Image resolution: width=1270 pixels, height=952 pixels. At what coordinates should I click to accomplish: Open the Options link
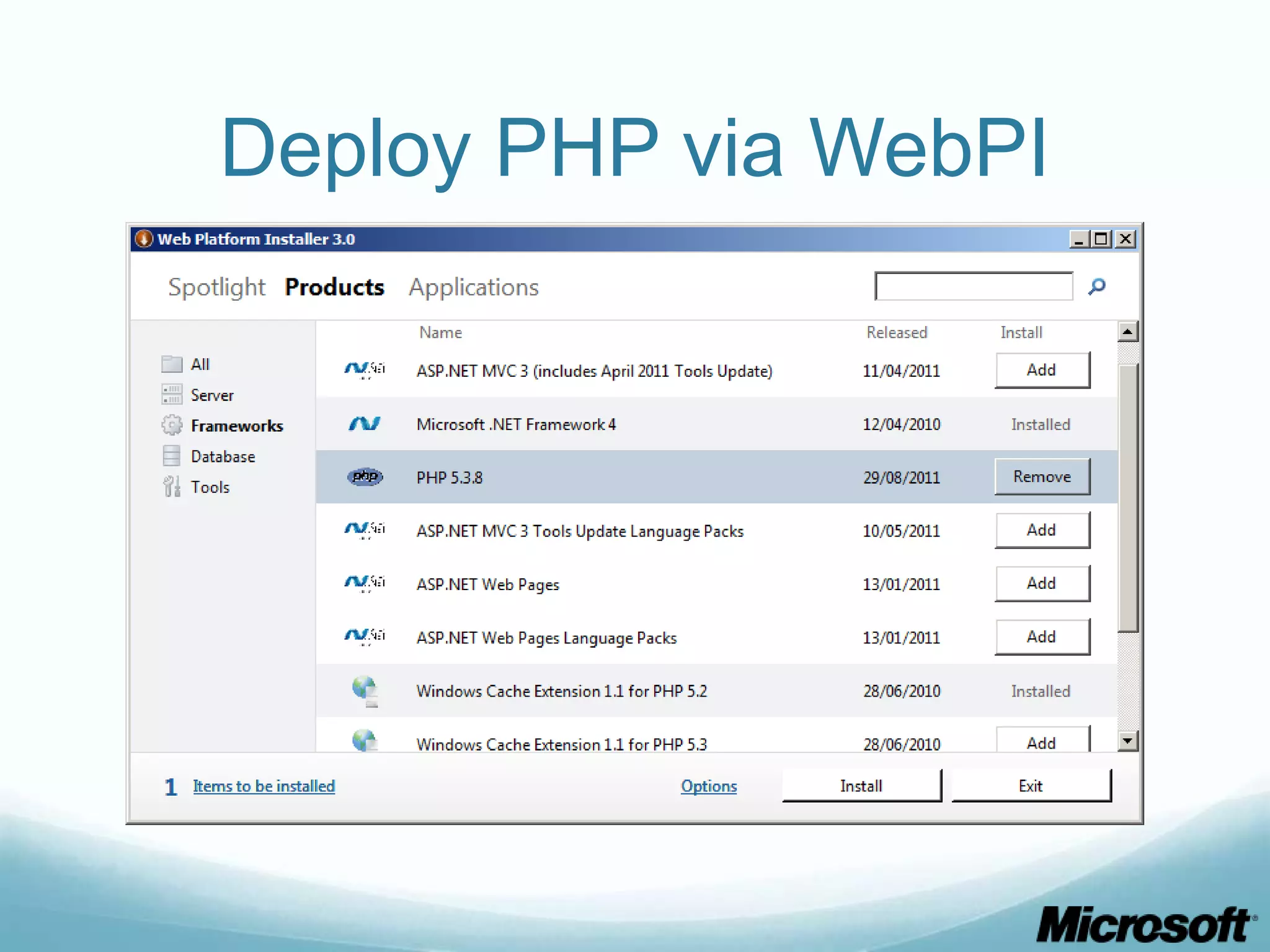(x=709, y=786)
